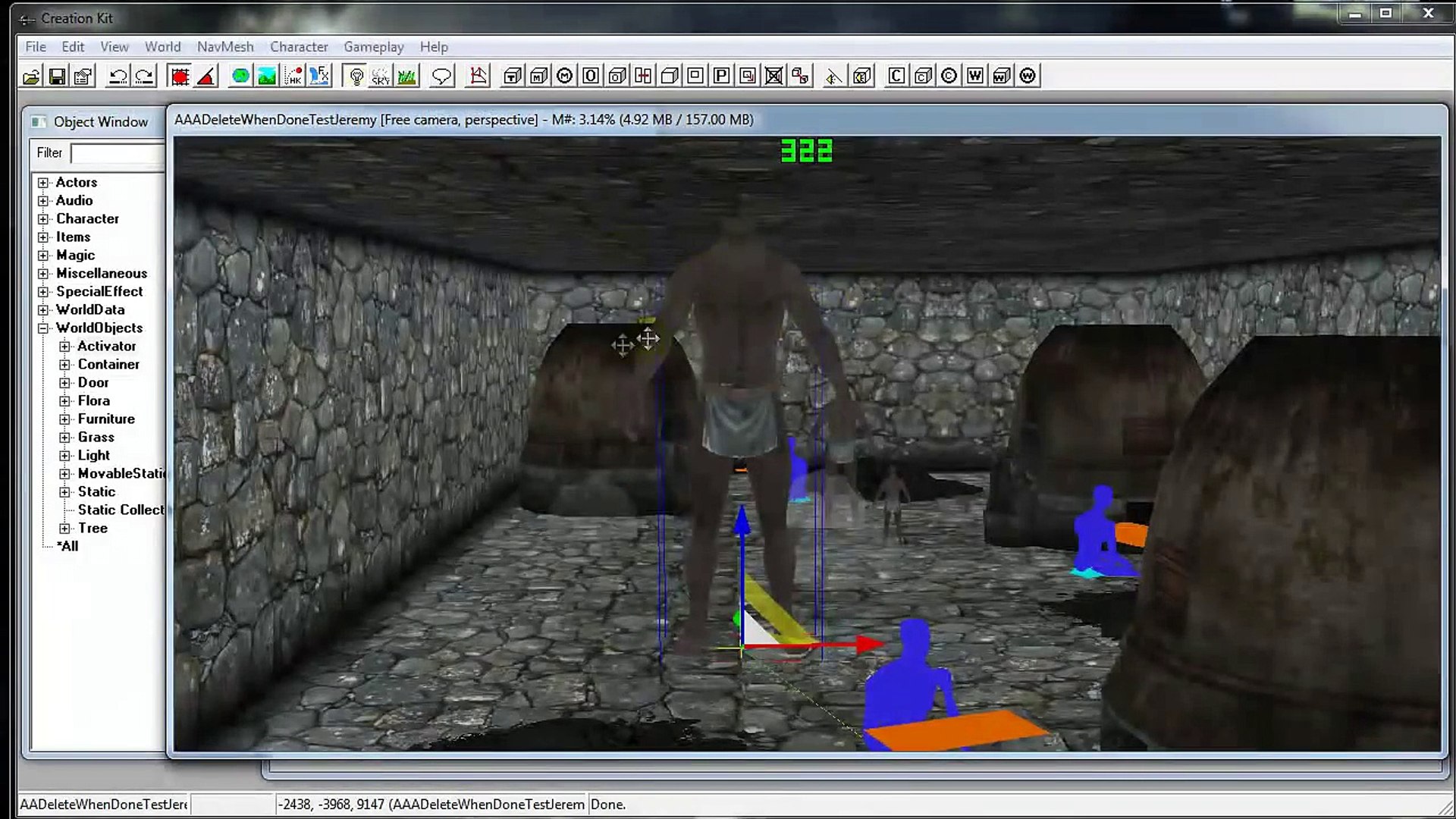This screenshot has height=819, width=1456.
Task: Click the FX waterfall icon
Action: click(320, 76)
